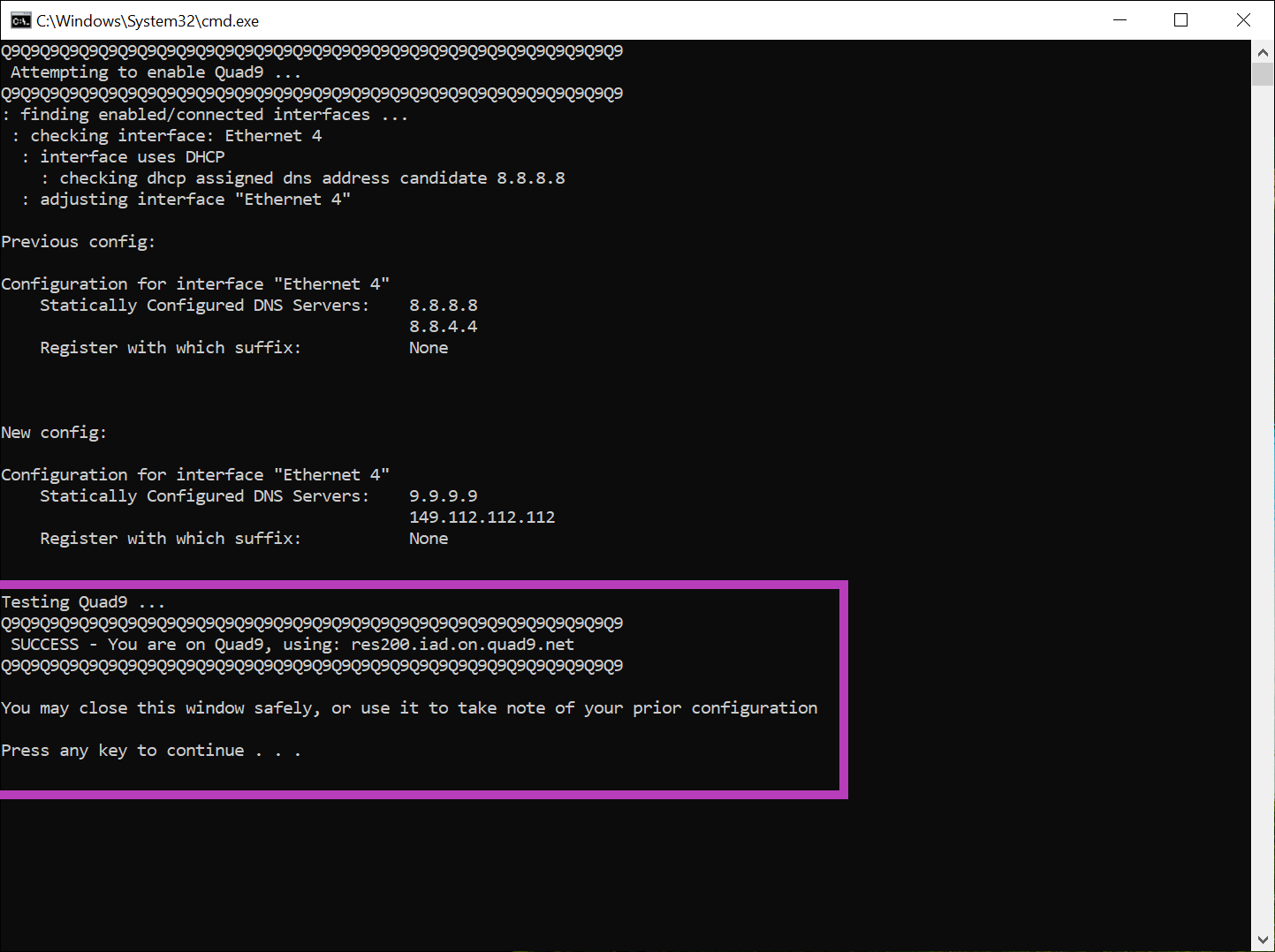
Task: Click the scrollbar down arrow
Action: point(1263,941)
